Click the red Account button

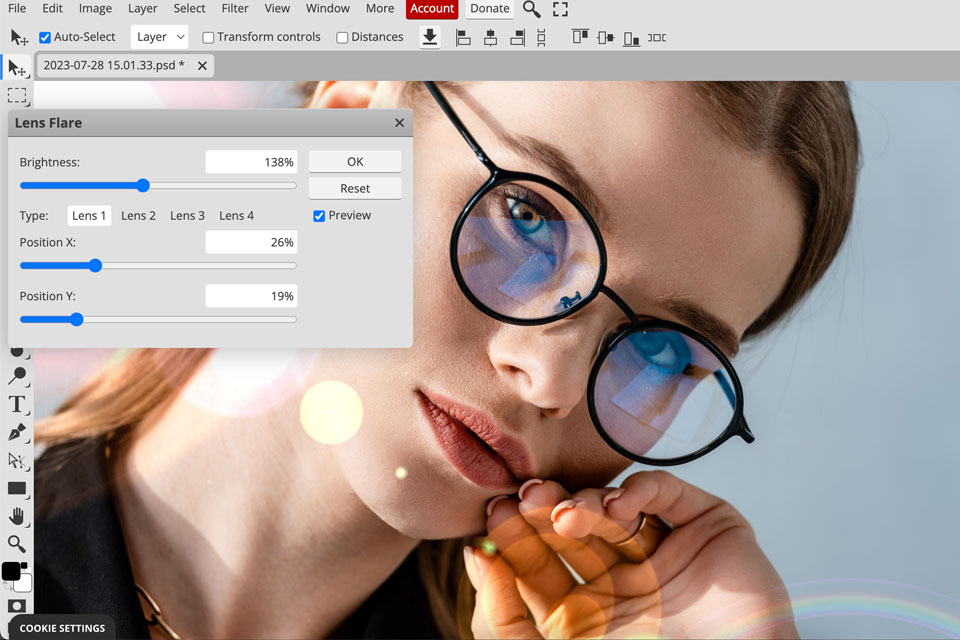tap(432, 9)
